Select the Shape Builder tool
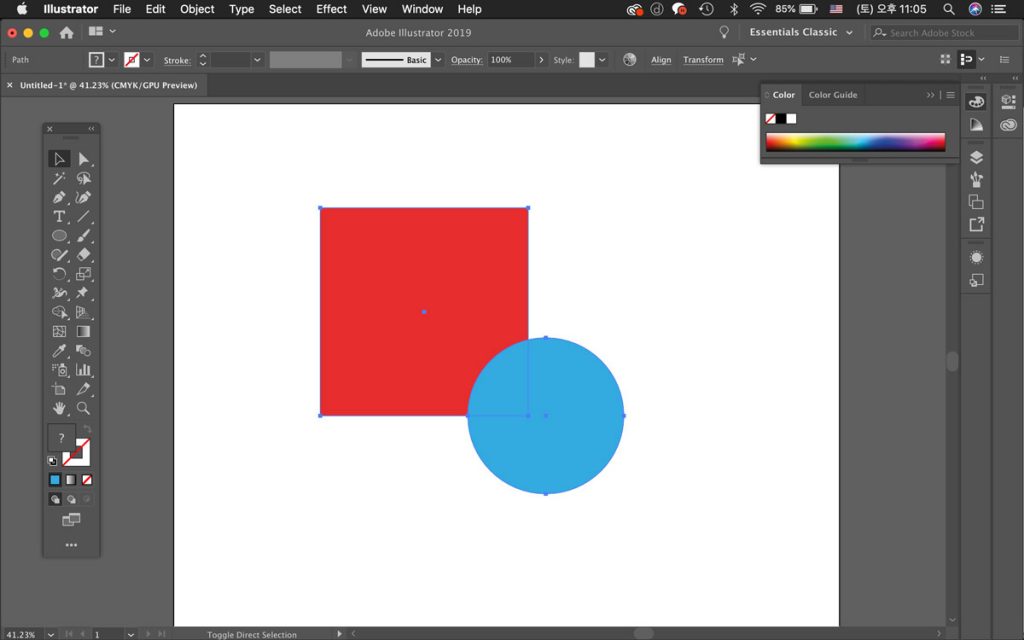This screenshot has width=1024, height=640. click(59, 312)
